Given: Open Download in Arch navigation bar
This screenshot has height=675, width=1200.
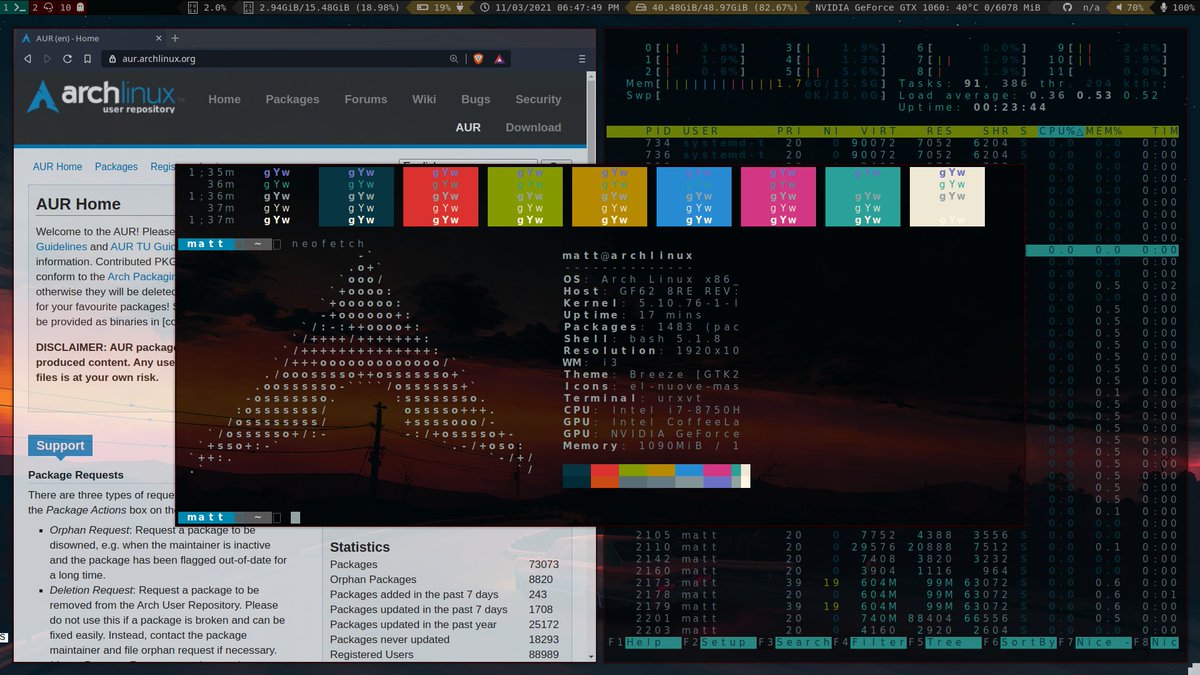Looking at the screenshot, I should point(533,127).
